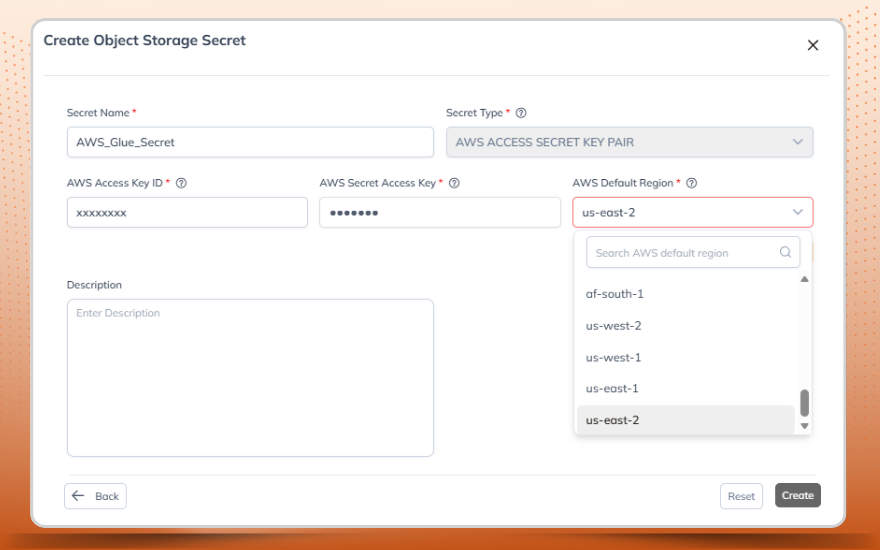The image size is (880, 550).
Task: Open the Secret Type dropdown
Action: 629,142
